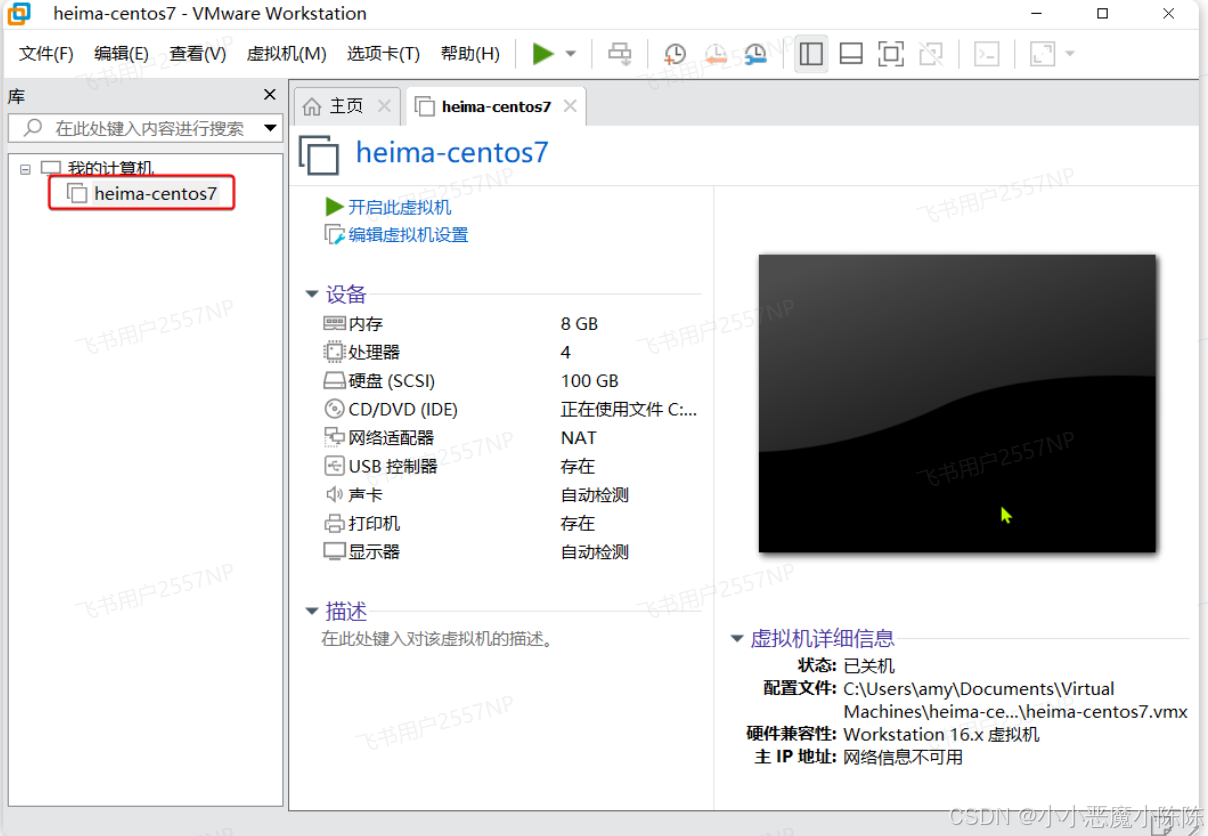1208x836 pixels.
Task: Select heima-centos7 in the library tree
Action: (155, 194)
